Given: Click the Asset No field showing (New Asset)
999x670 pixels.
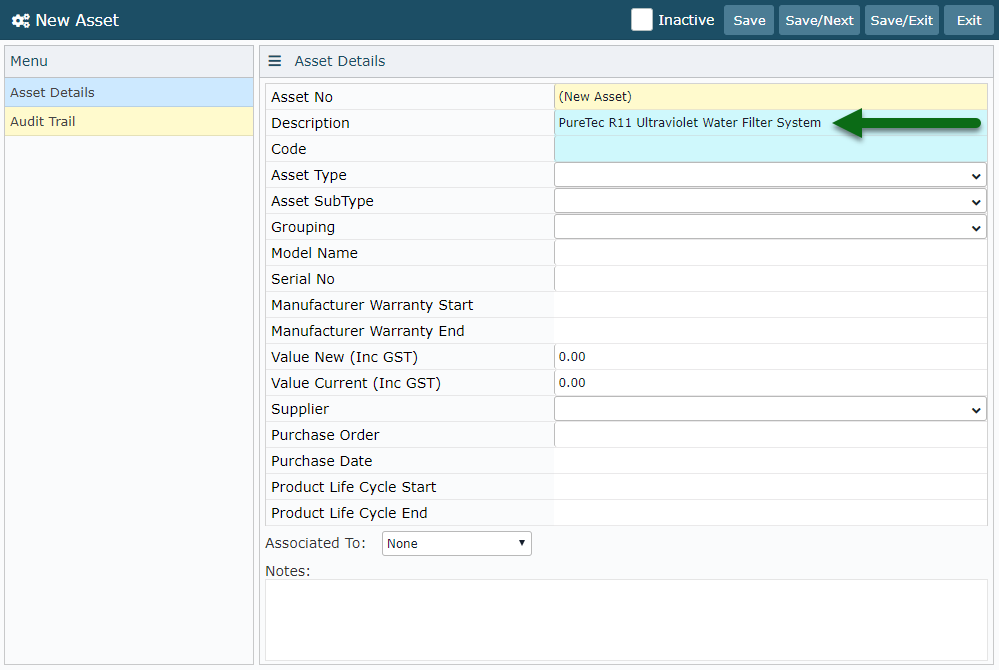Looking at the screenshot, I should [x=770, y=97].
